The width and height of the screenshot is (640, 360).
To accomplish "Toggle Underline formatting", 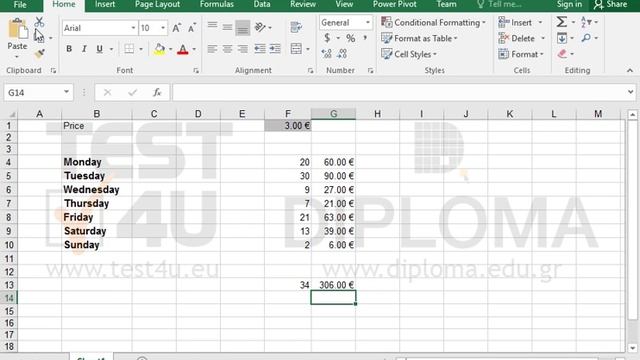I will tap(99, 49).
